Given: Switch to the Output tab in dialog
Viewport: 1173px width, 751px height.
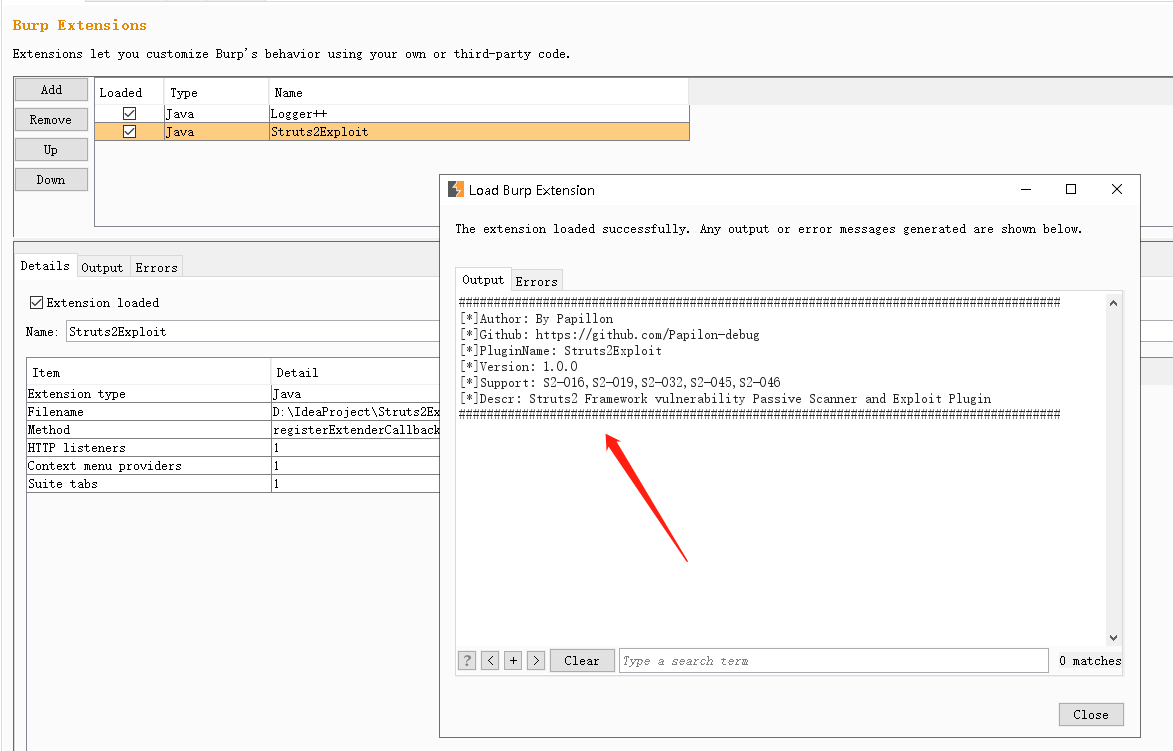Looking at the screenshot, I should coord(483,280).
